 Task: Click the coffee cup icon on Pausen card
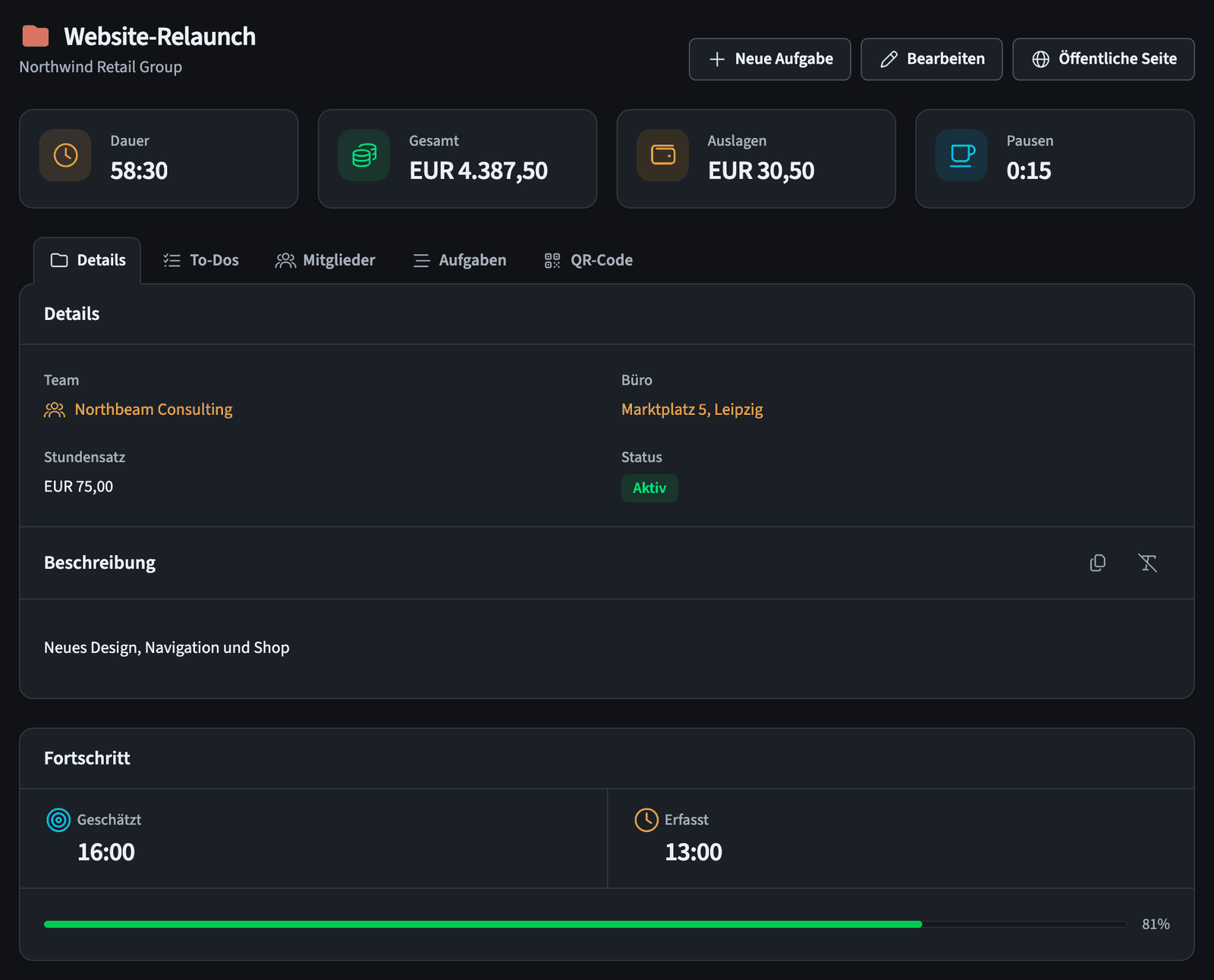pos(962,155)
